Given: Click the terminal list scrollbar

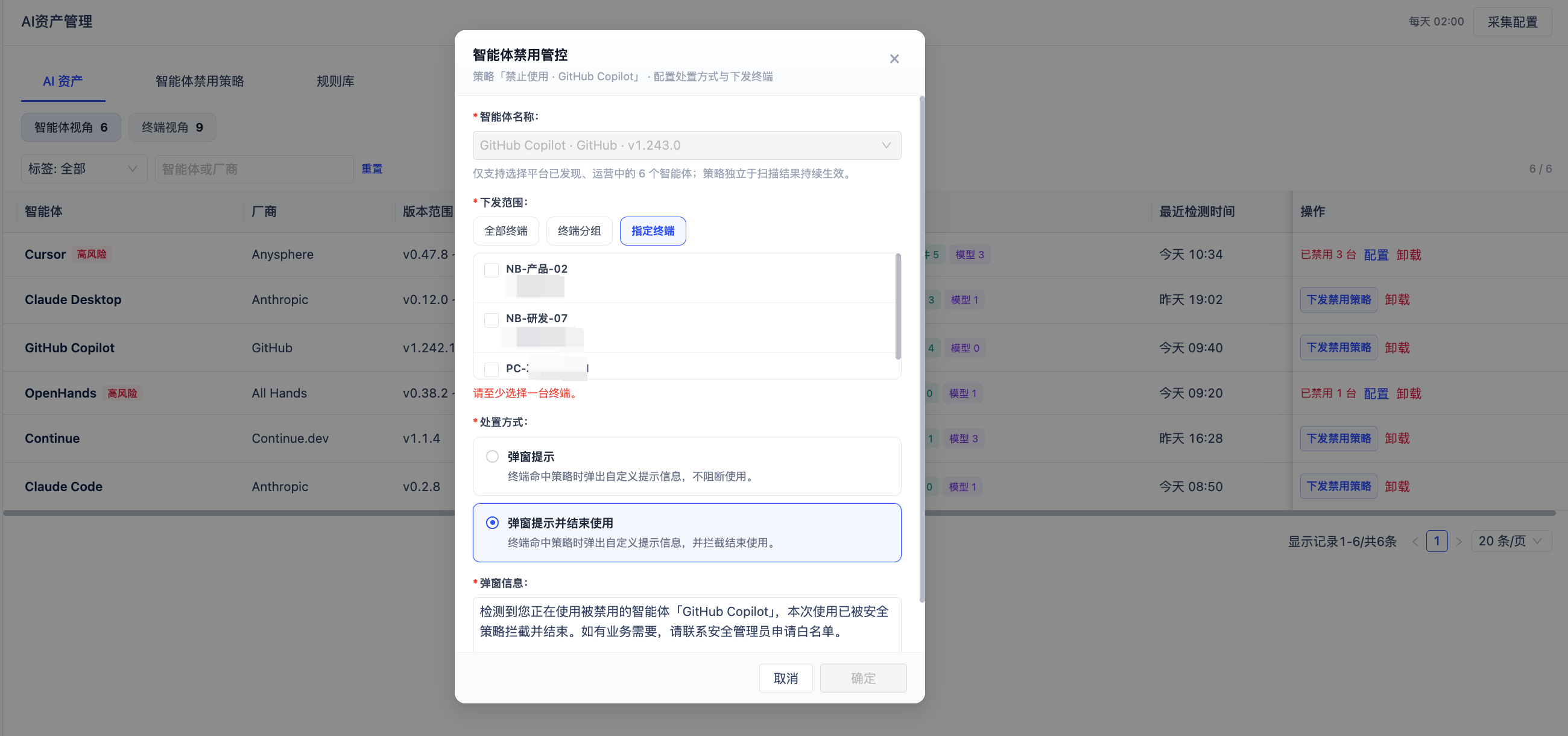Looking at the screenshot, I should click(x=898, y=306).
